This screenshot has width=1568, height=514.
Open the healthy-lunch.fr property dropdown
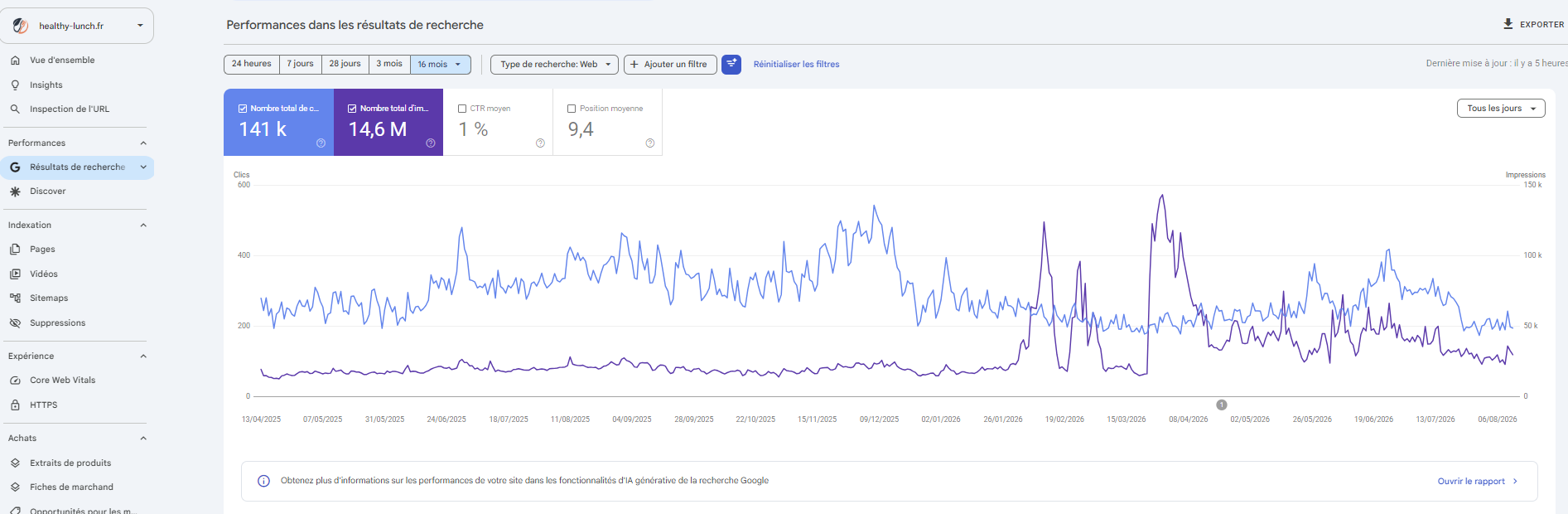click(77, 26)
